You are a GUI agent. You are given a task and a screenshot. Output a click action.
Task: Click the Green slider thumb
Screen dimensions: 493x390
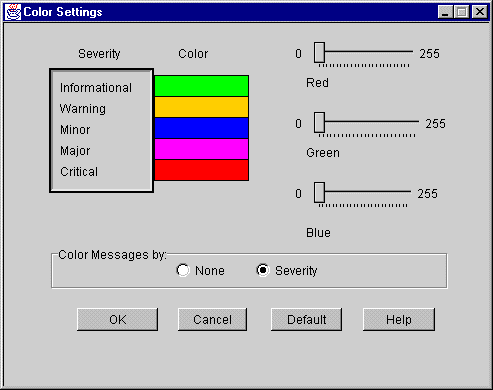coord(319,122)
